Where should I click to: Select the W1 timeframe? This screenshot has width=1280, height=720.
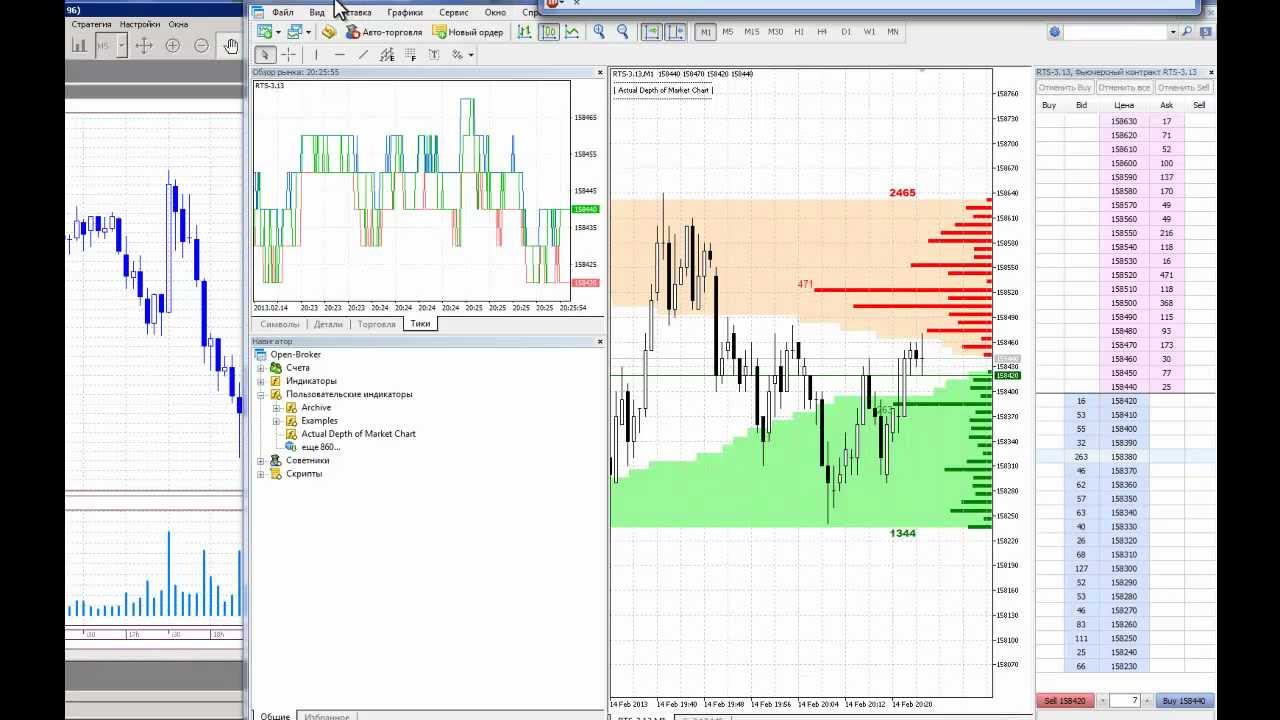869,32
